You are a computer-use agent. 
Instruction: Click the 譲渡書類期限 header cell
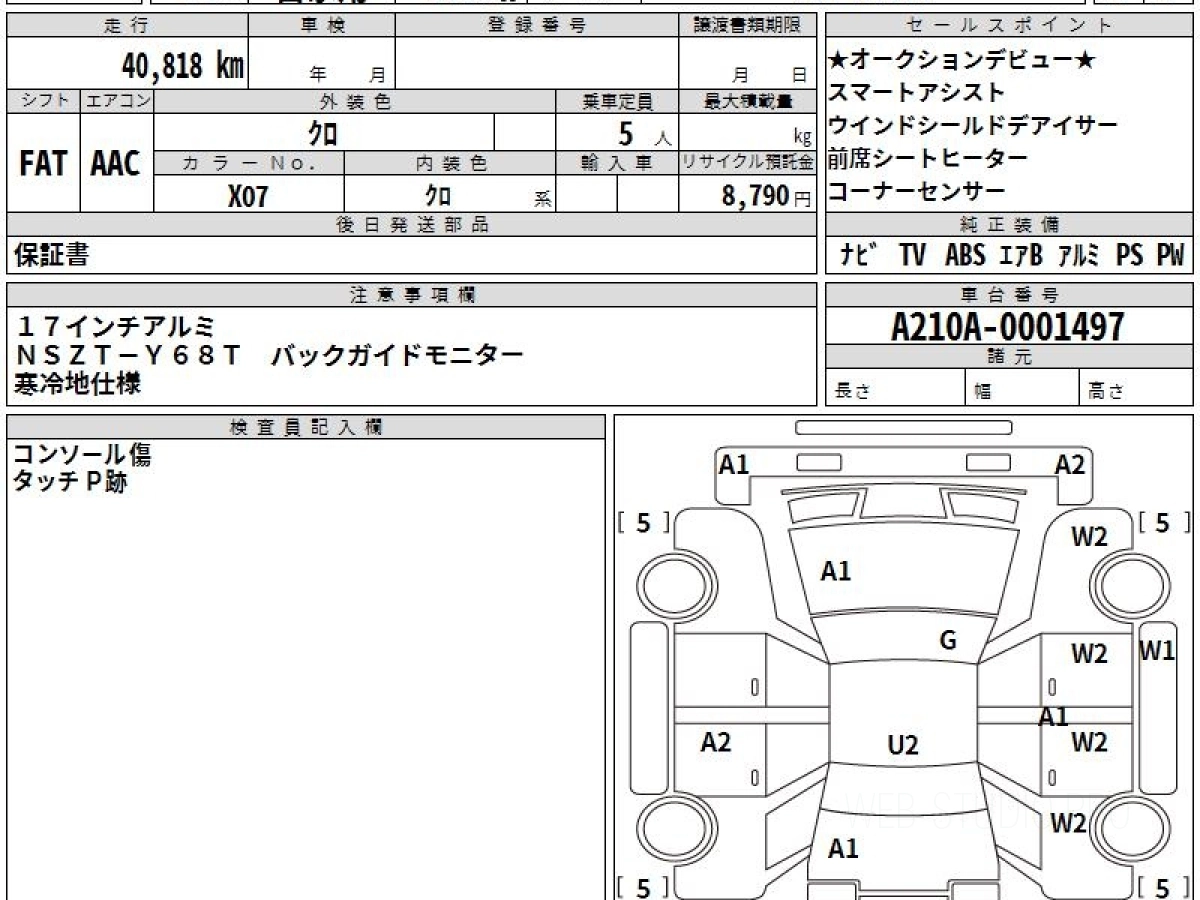(x=748, y=26)
